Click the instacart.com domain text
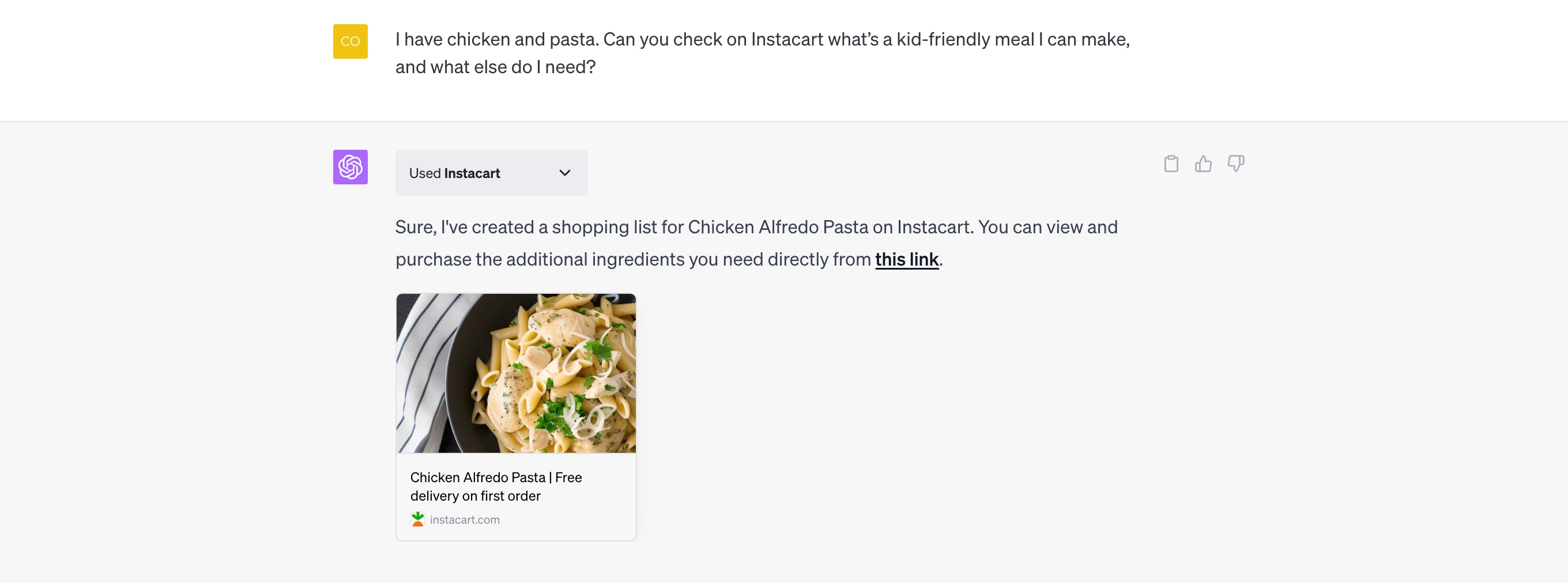The image size is (1568, 583). pyautogui.click(x=465, y=520)
